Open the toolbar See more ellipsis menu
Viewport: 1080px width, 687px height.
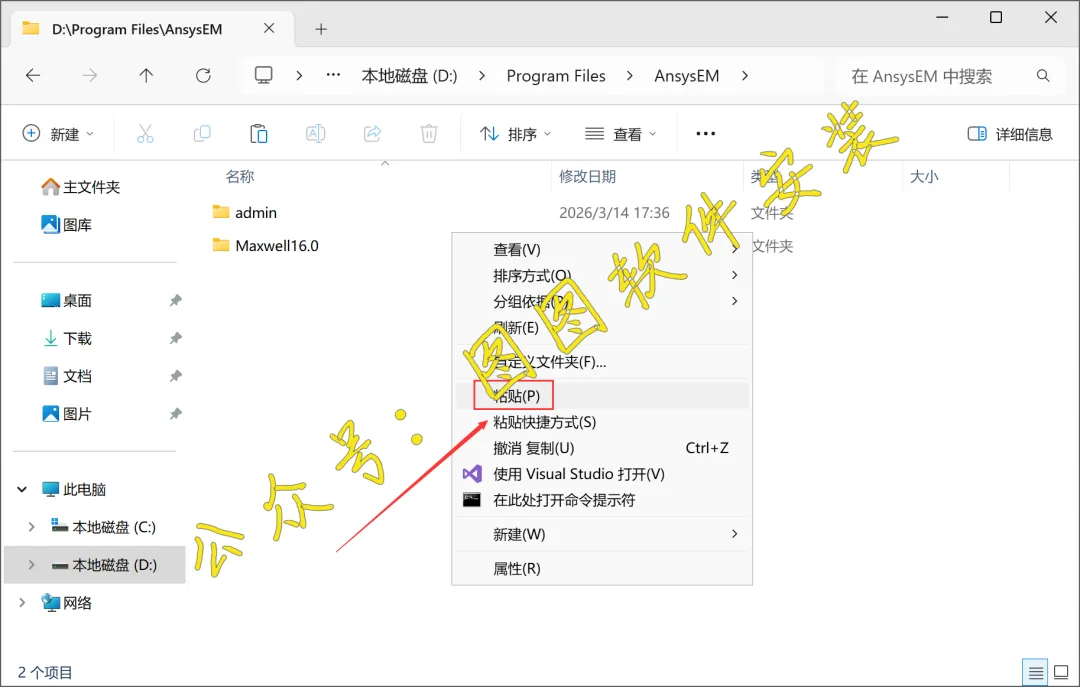(x=705, y=134)
